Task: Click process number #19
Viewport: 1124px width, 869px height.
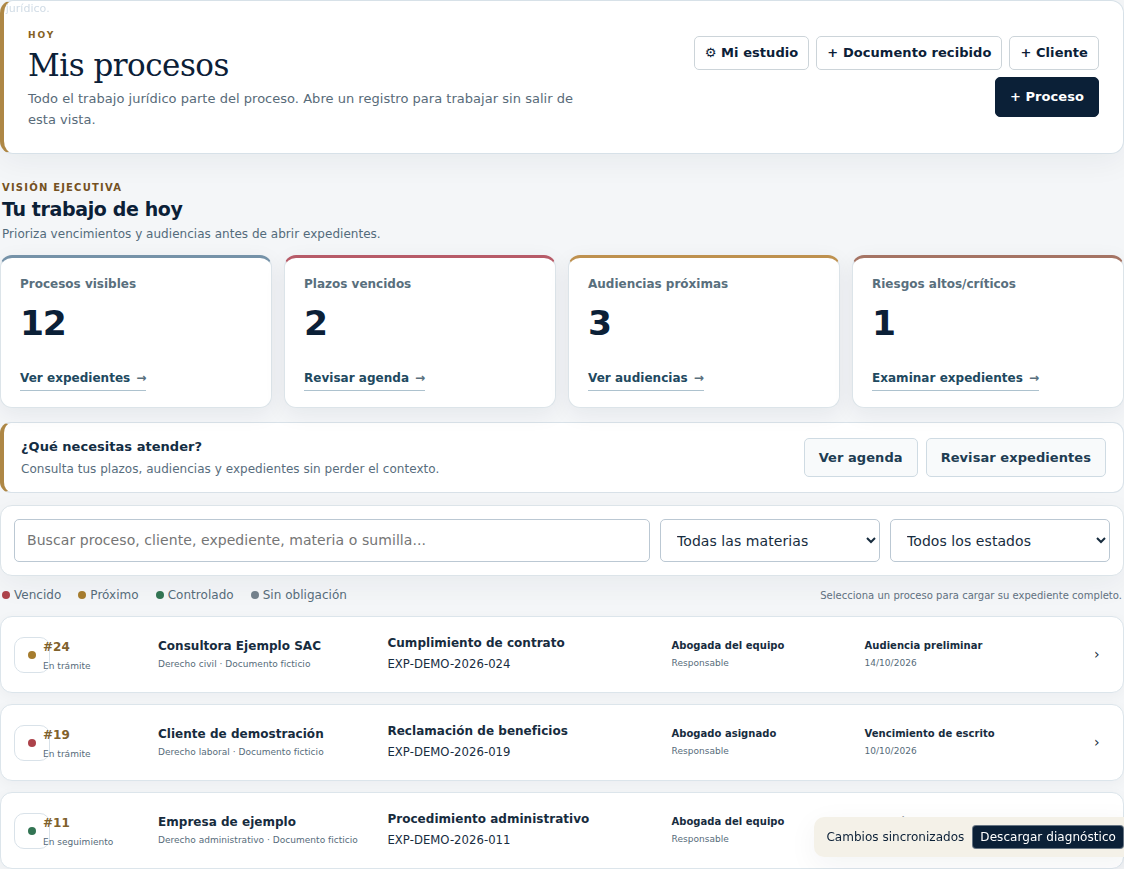Action: [57, 735]
